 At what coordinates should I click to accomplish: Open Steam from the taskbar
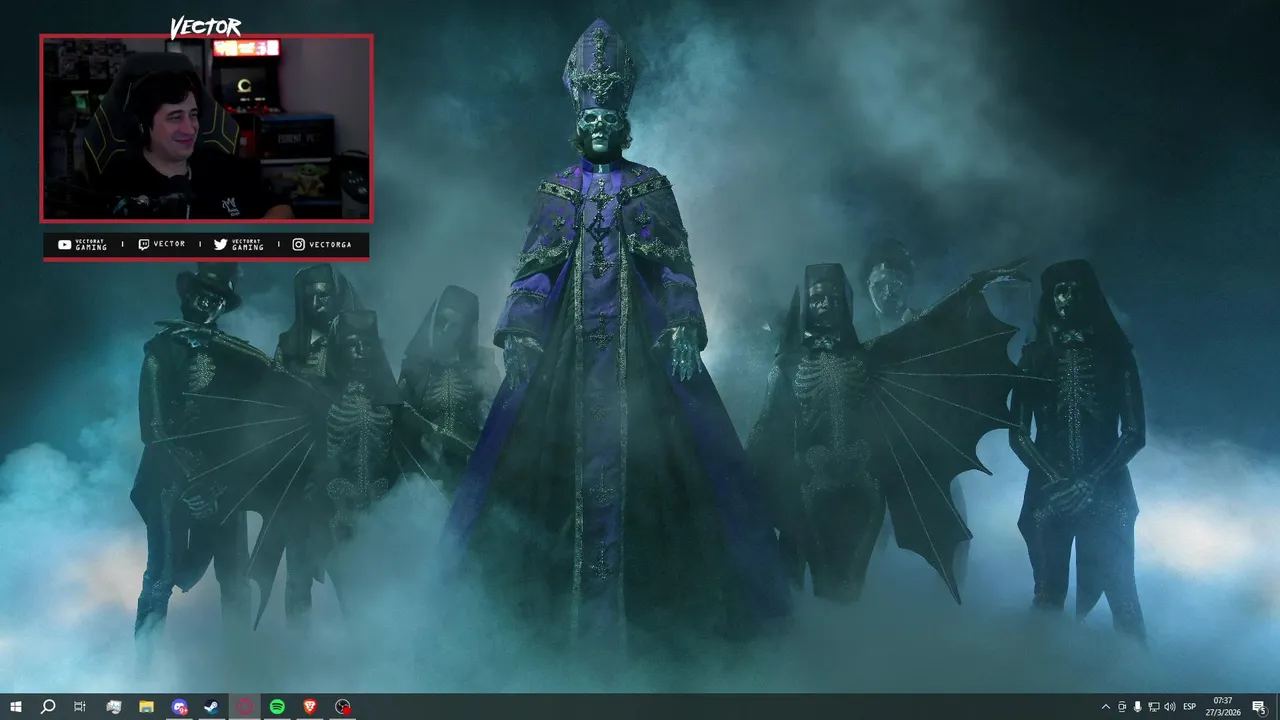coord(212,707)
